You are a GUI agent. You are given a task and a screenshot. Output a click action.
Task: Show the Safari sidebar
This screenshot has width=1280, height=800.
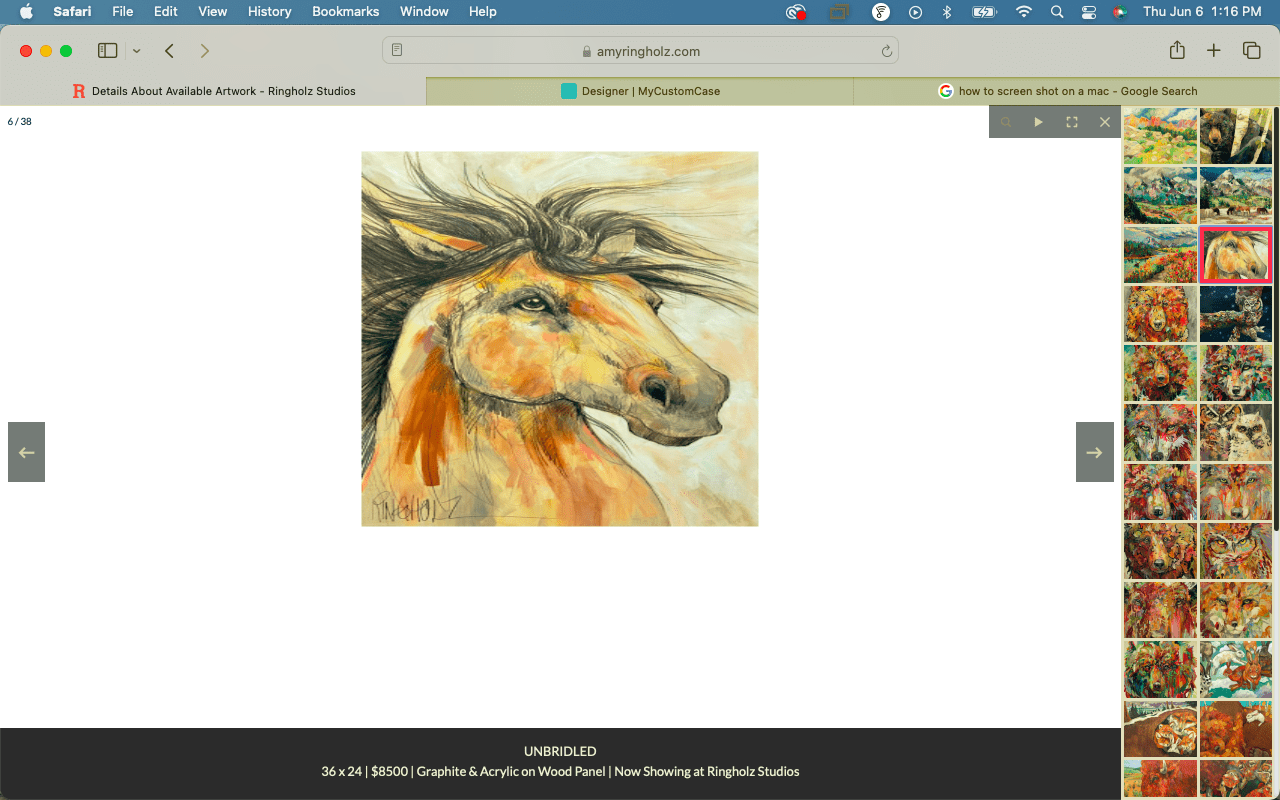click(108, 51)
